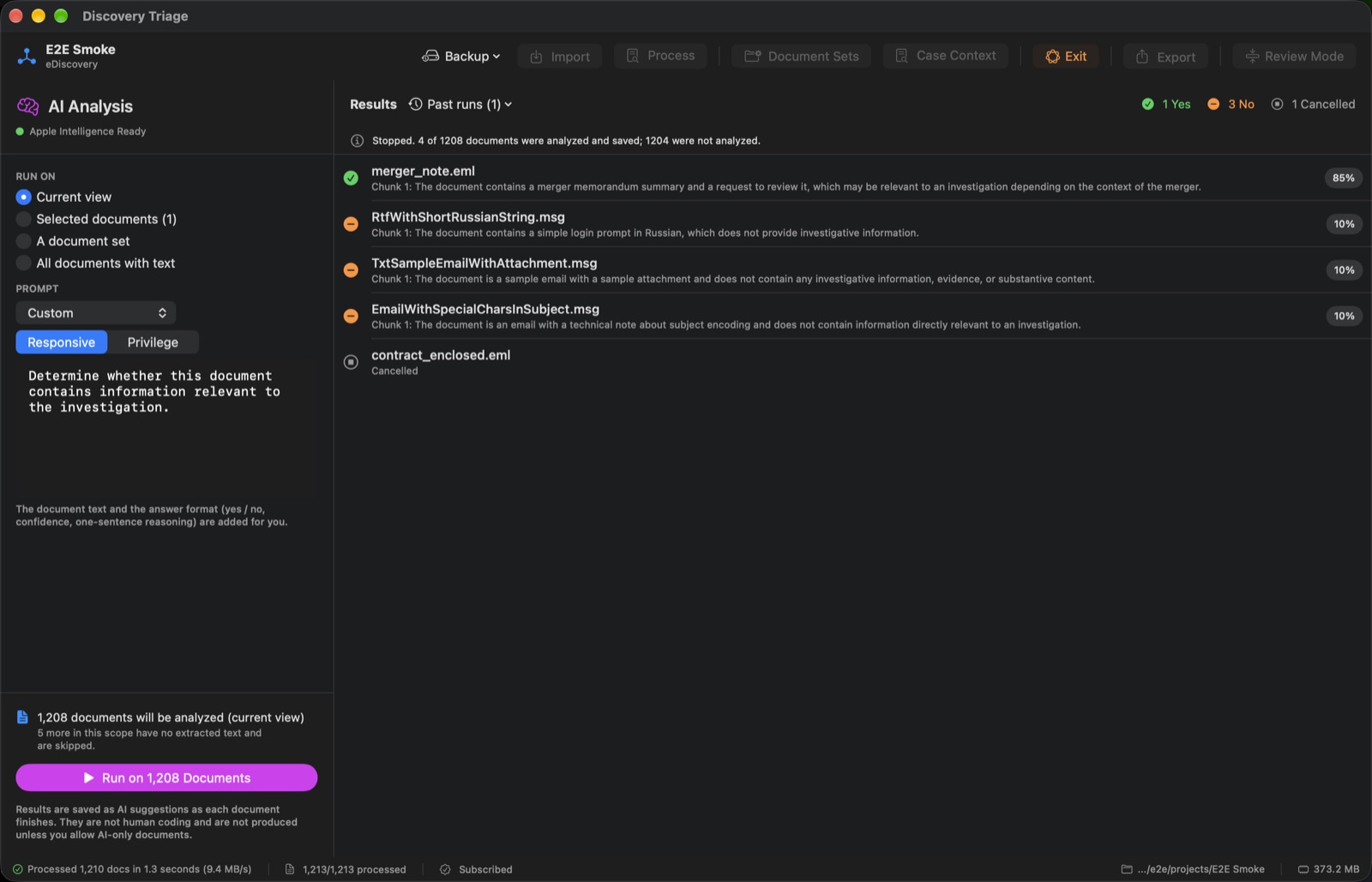Click '1,213/1,213 processed' in the status bar
This screenshot has height=882, width=1372.
coord(354,869)
